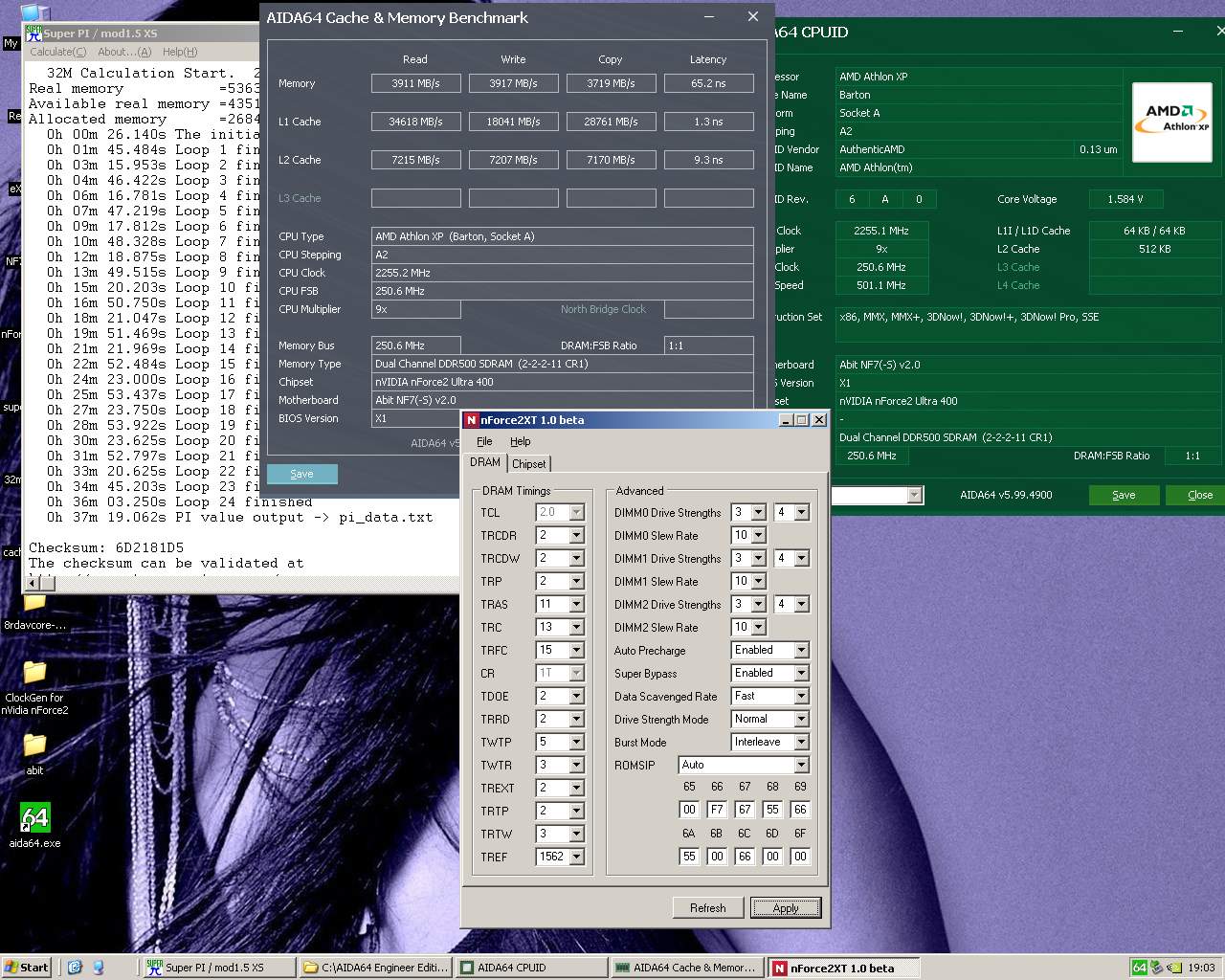Open first DIMM0 Drive Strengths dropdown

(758, 513)
